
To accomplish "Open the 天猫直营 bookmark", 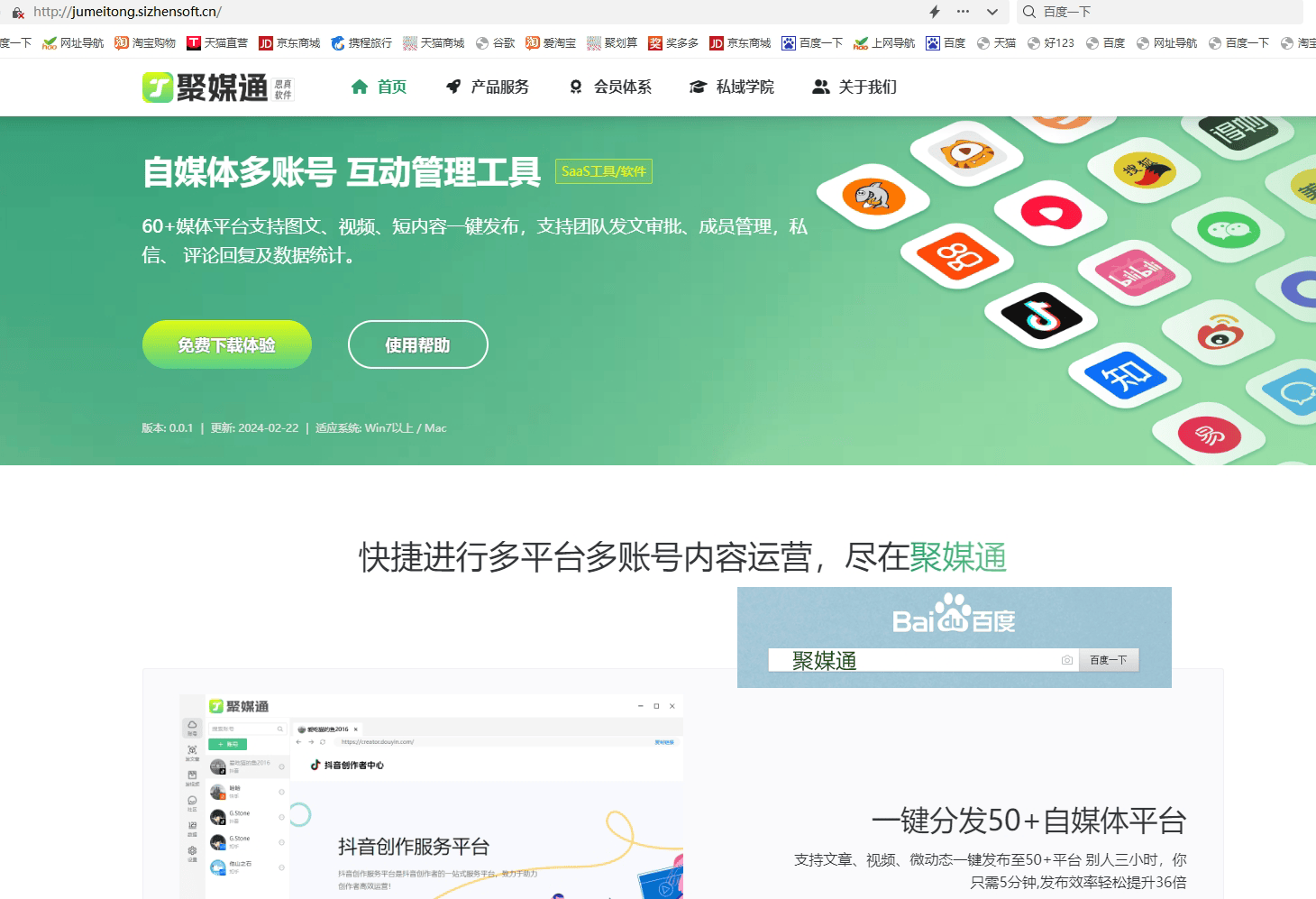I will pos(217,42).
